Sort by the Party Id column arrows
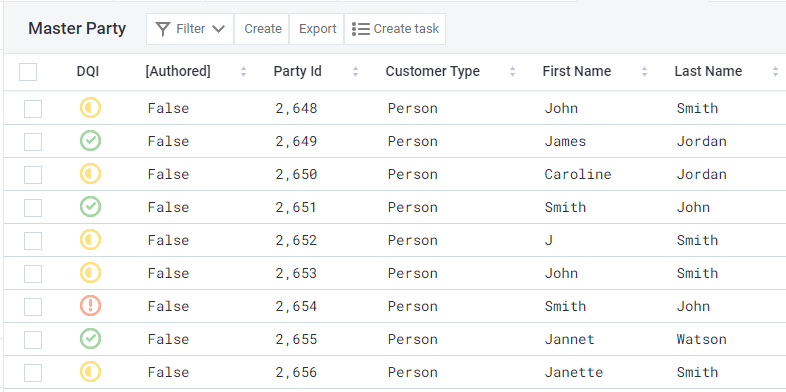This screenshot has height=392, width=786. coord(355,72)
